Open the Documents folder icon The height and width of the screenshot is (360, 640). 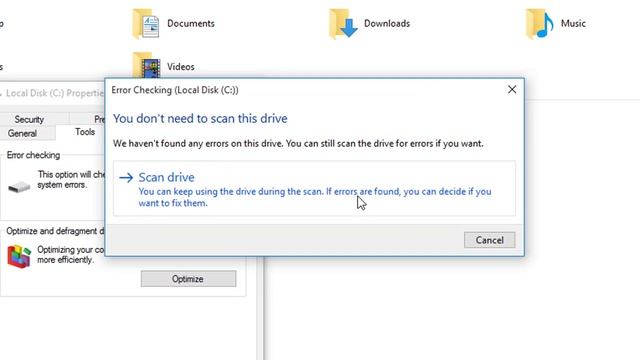146,24
